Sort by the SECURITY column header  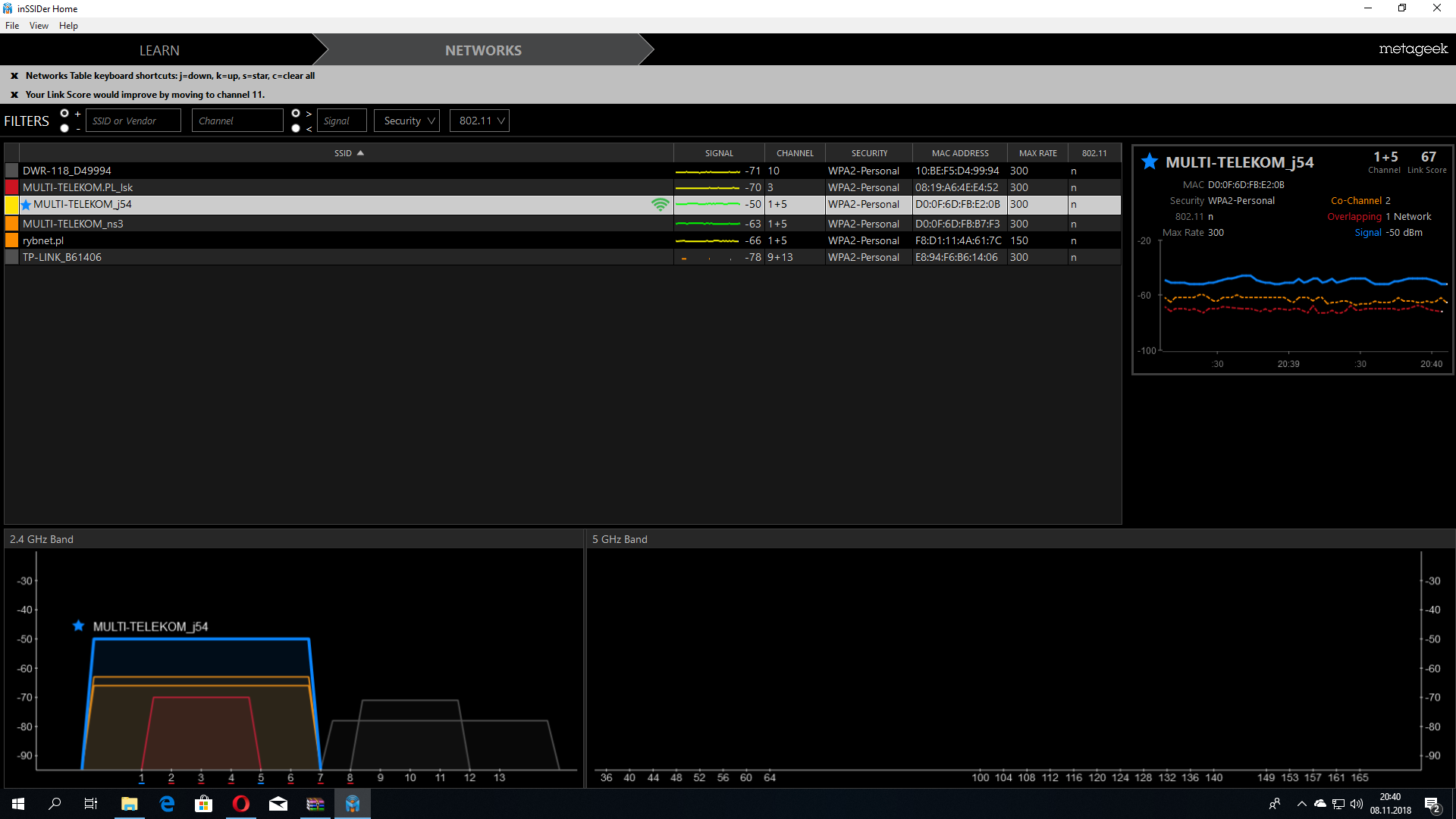click(x=869, y=153)
